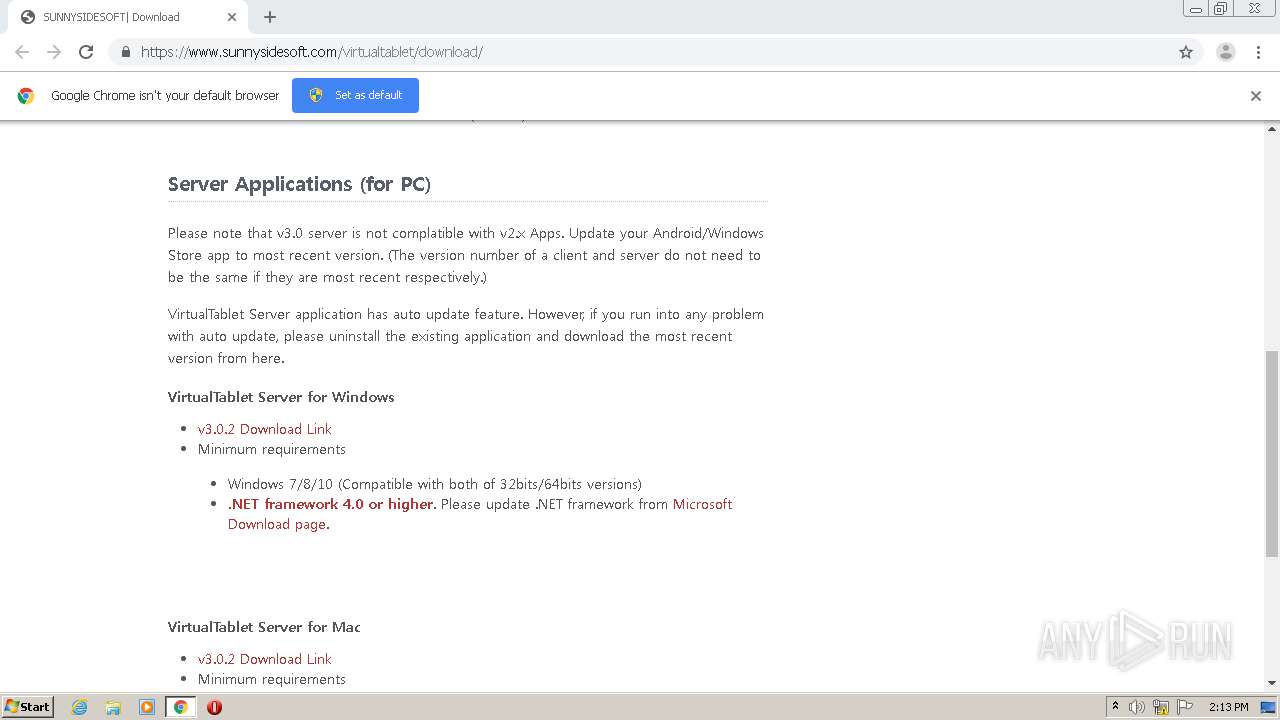Go back to the previous page
The image size is (1280, 720).
pos(22,52)
